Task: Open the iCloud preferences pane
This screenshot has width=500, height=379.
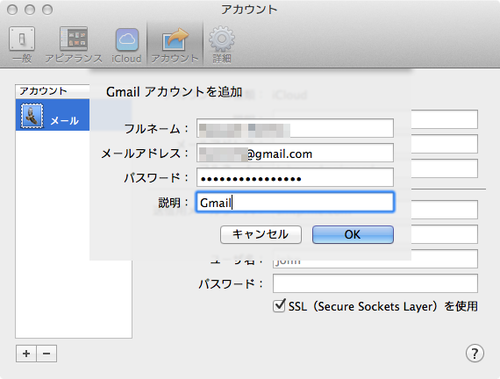Action: point(127,45)
